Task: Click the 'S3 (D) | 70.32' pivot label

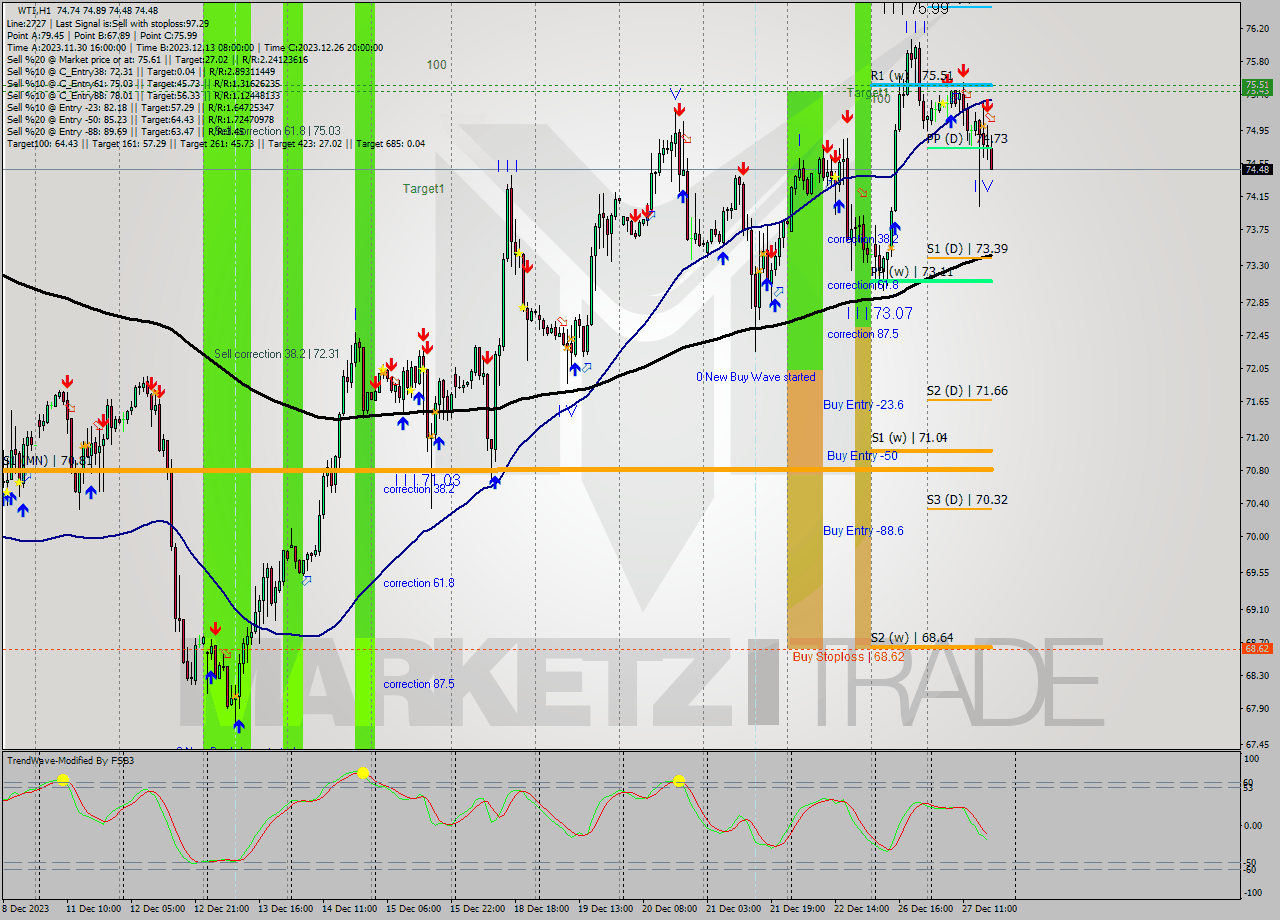Action: [966, 499]
